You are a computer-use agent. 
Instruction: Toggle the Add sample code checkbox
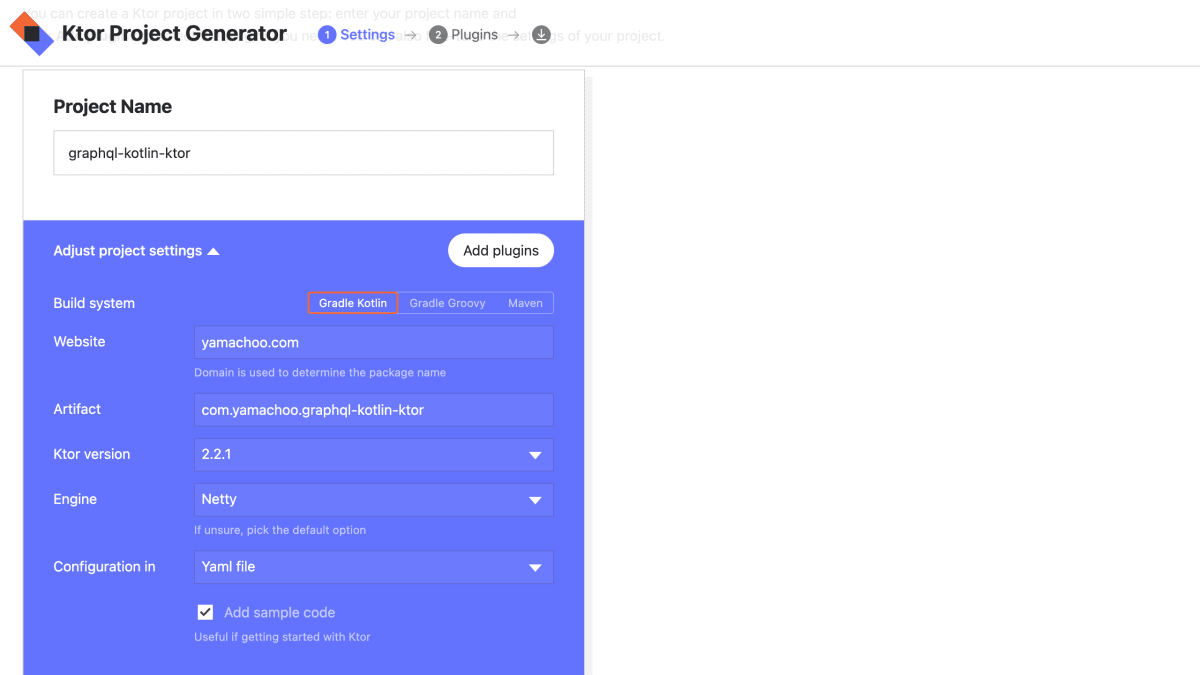(205, 612)
